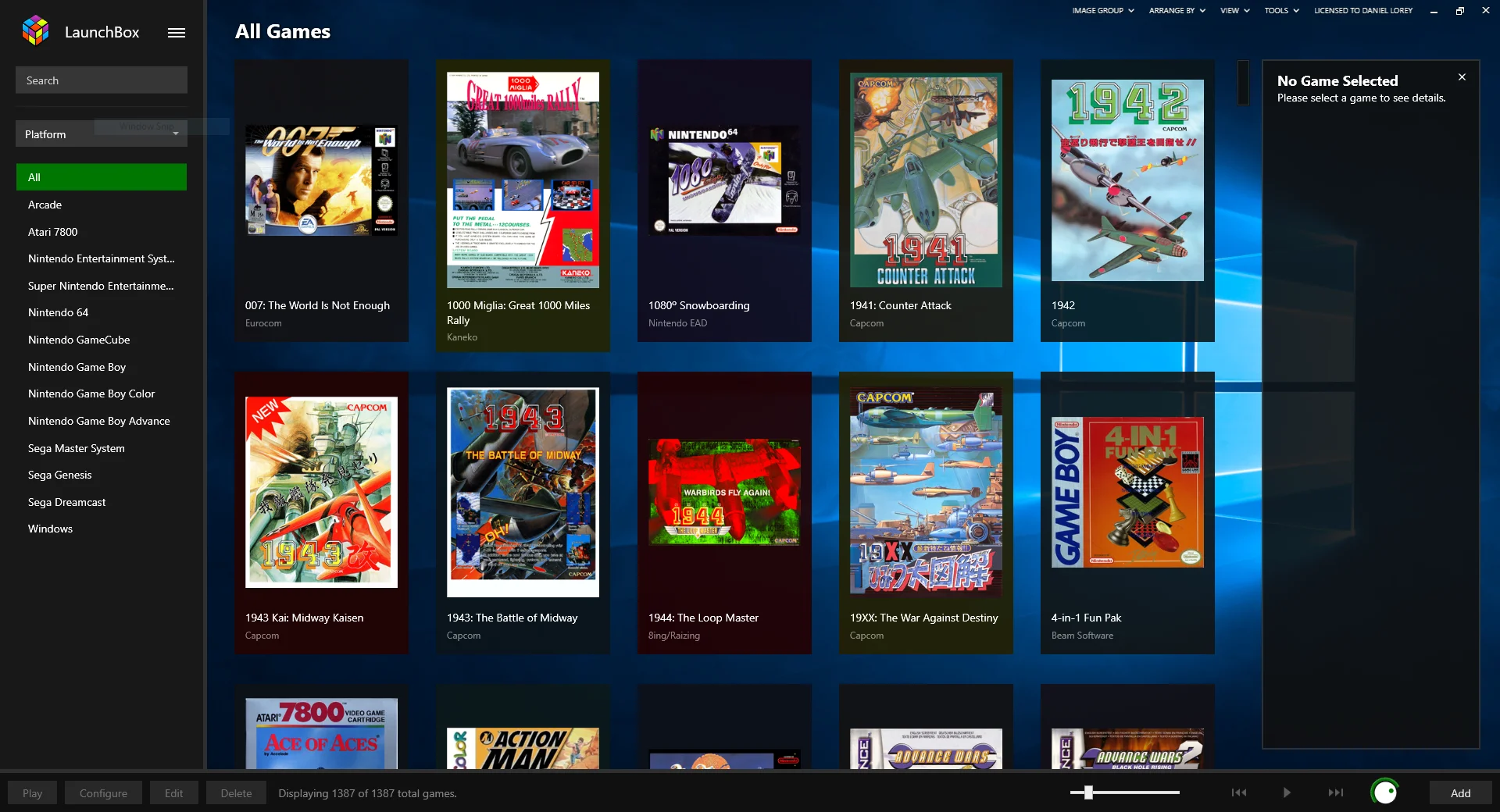Select Nintendo Game Boy Advance platform
The width and height of the screenshot is (1500, 812).
click(x=102, y=421)
